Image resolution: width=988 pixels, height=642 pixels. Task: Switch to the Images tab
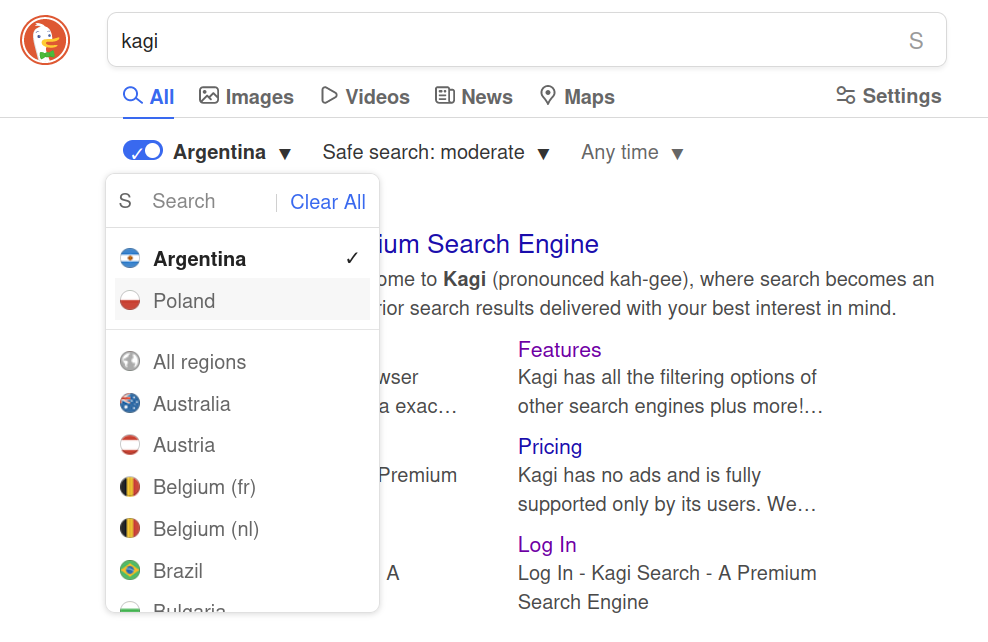click(246, 97)
